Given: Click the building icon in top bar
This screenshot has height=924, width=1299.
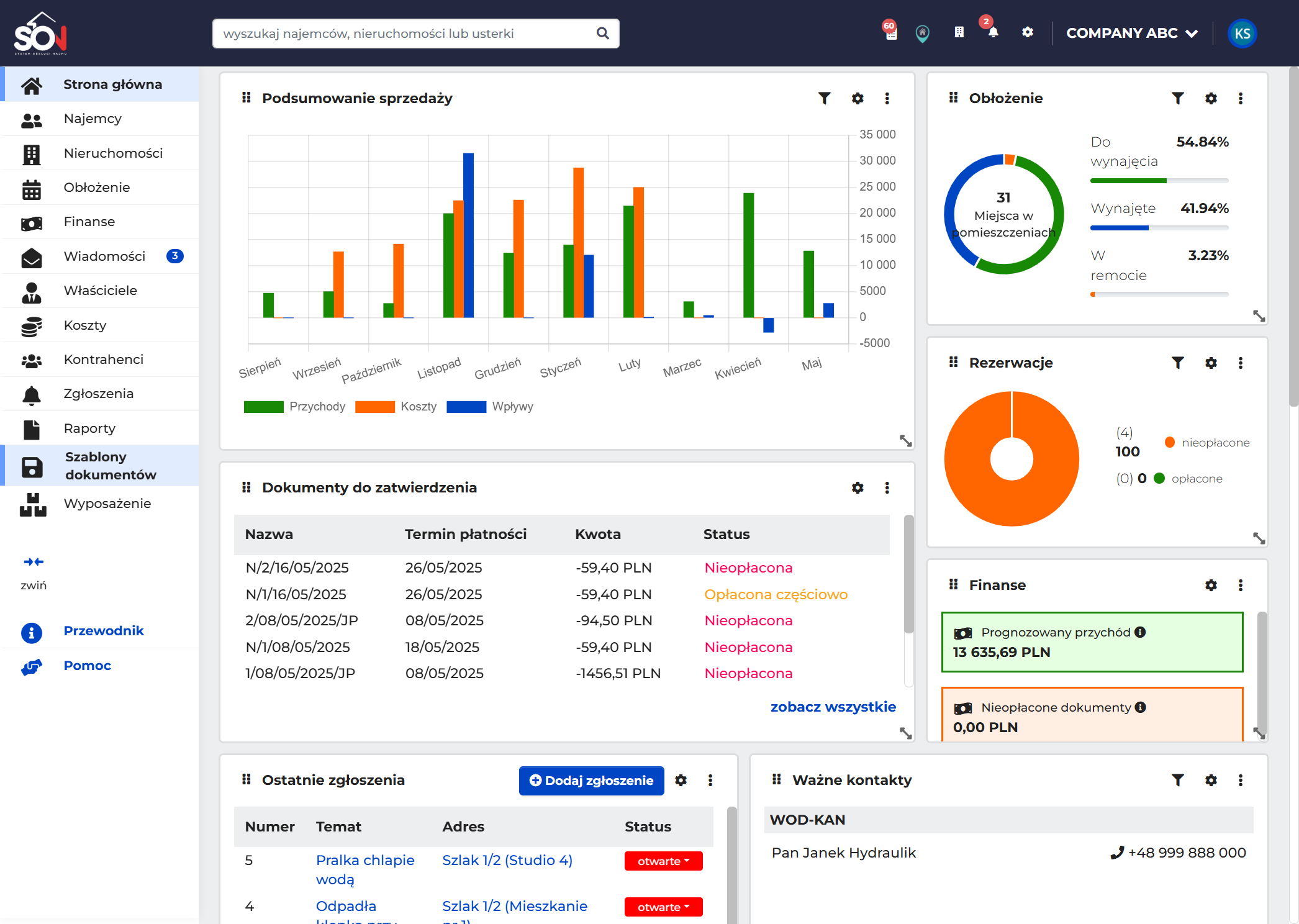Looking at the screenshot, I should click(x=959, y=32).
